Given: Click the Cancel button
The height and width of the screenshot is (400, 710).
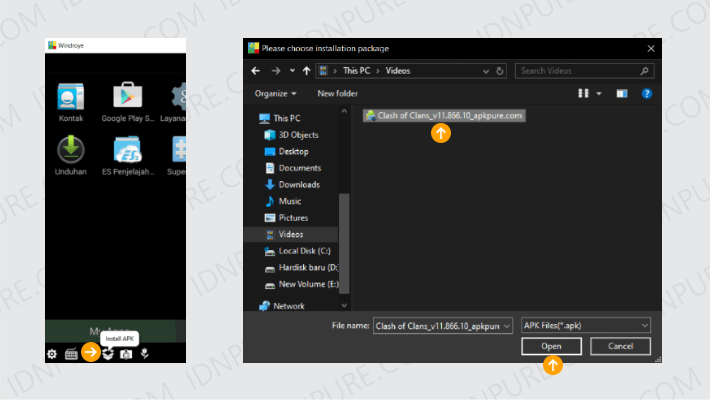Looking at the screenshot, I should (x=620, y=346).
